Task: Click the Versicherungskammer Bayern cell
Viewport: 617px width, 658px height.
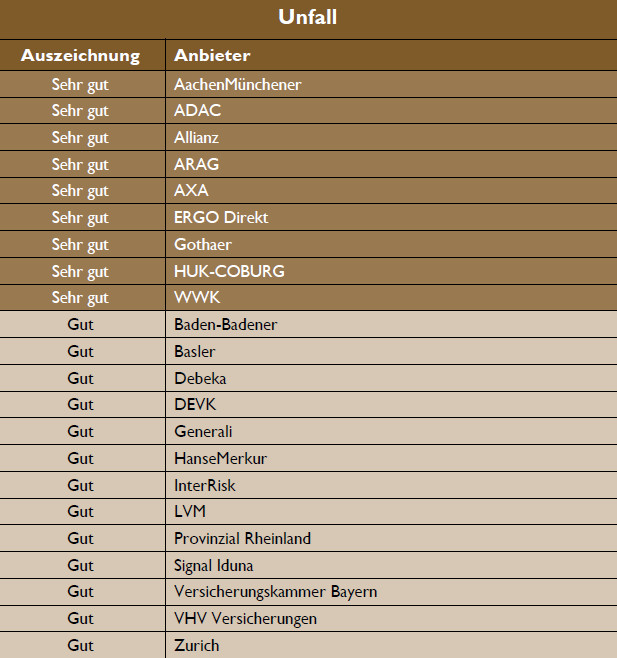Action: tap(275, 592)
